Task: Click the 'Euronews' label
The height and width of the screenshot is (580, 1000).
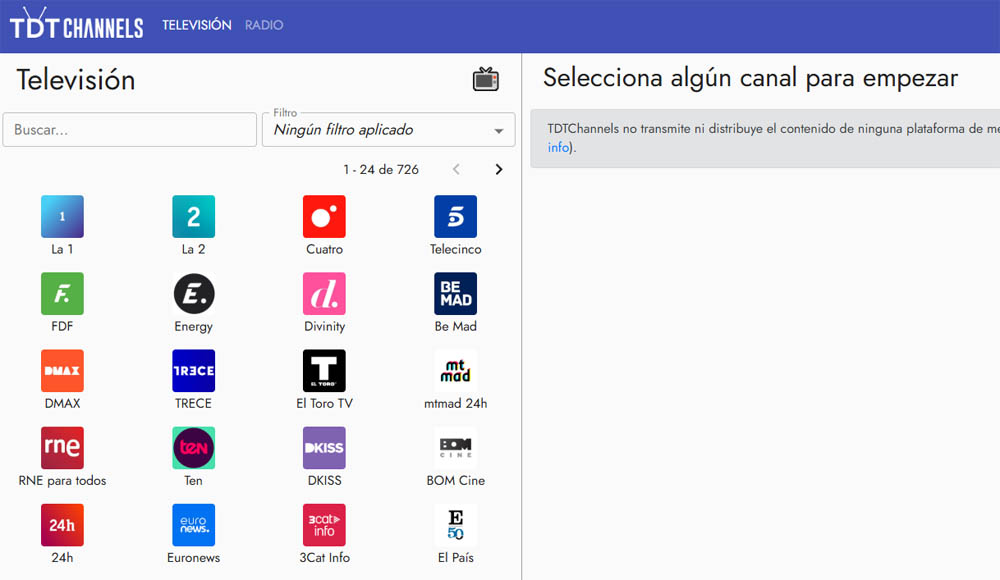Action: 193,558
